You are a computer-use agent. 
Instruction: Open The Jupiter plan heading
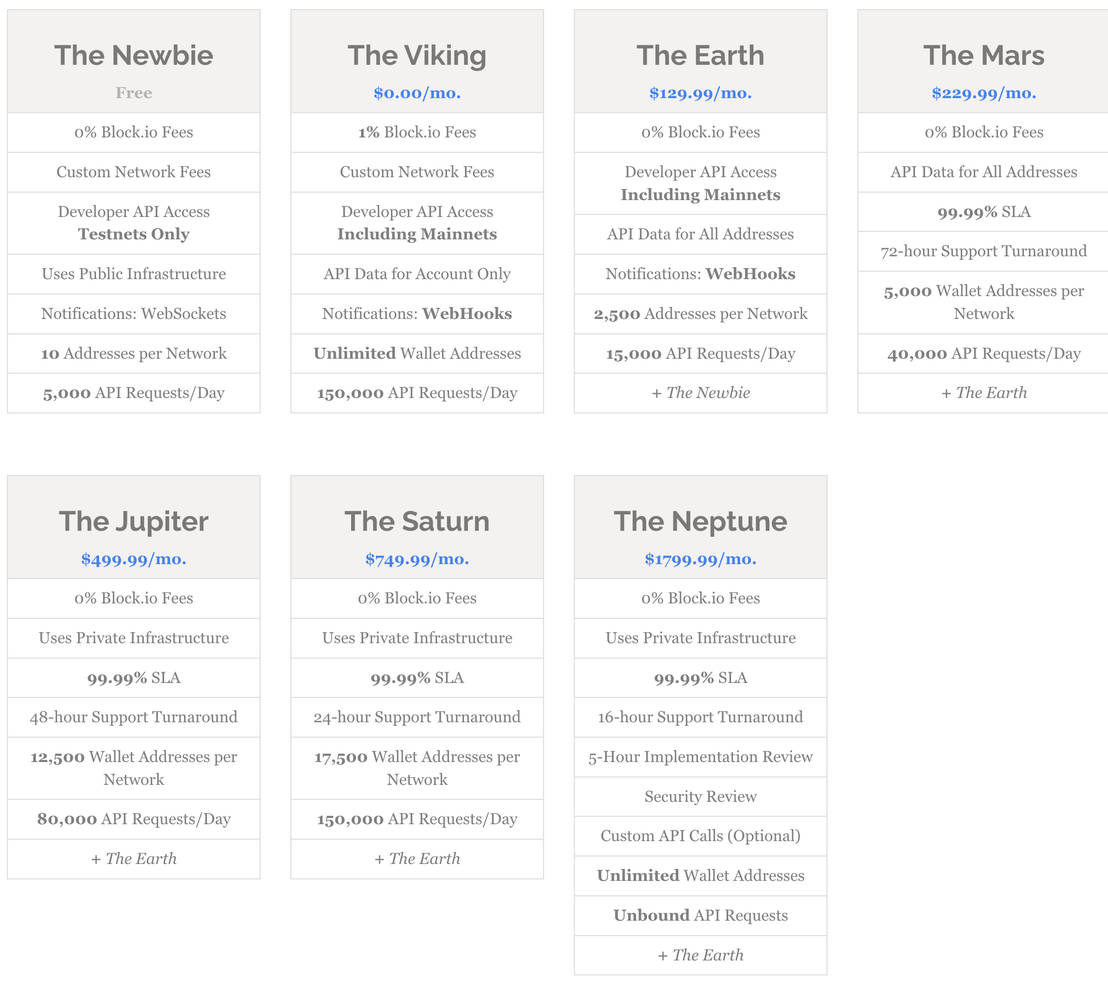click(133, 521)
